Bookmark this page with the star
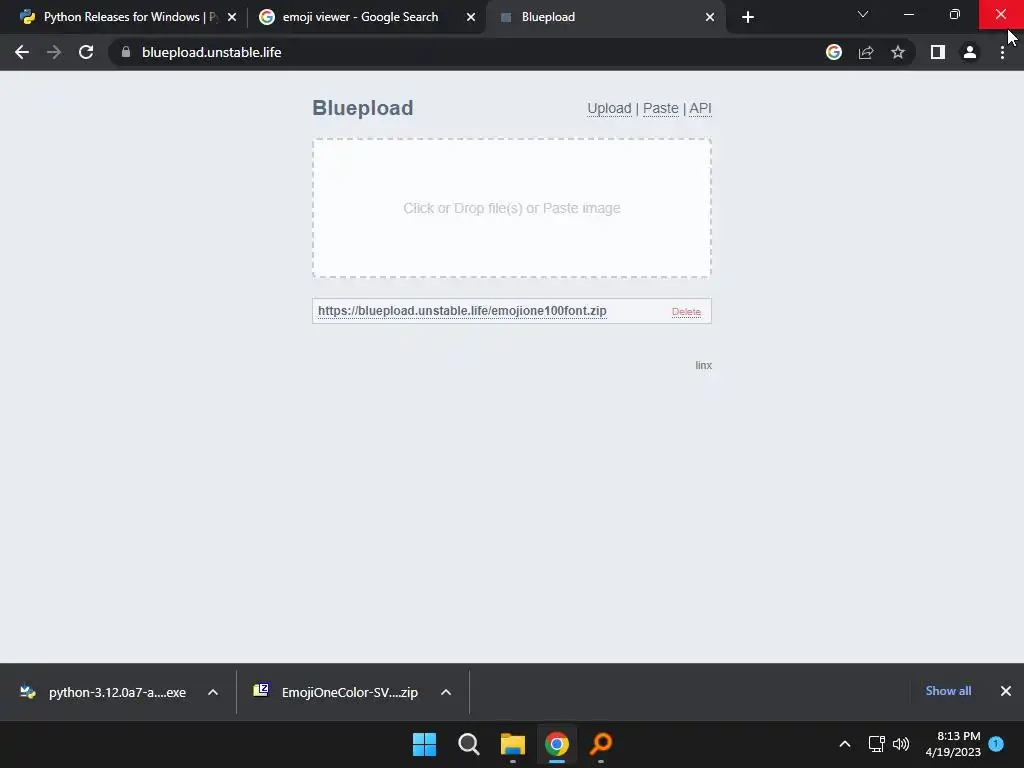 click(x=898, y=52)
